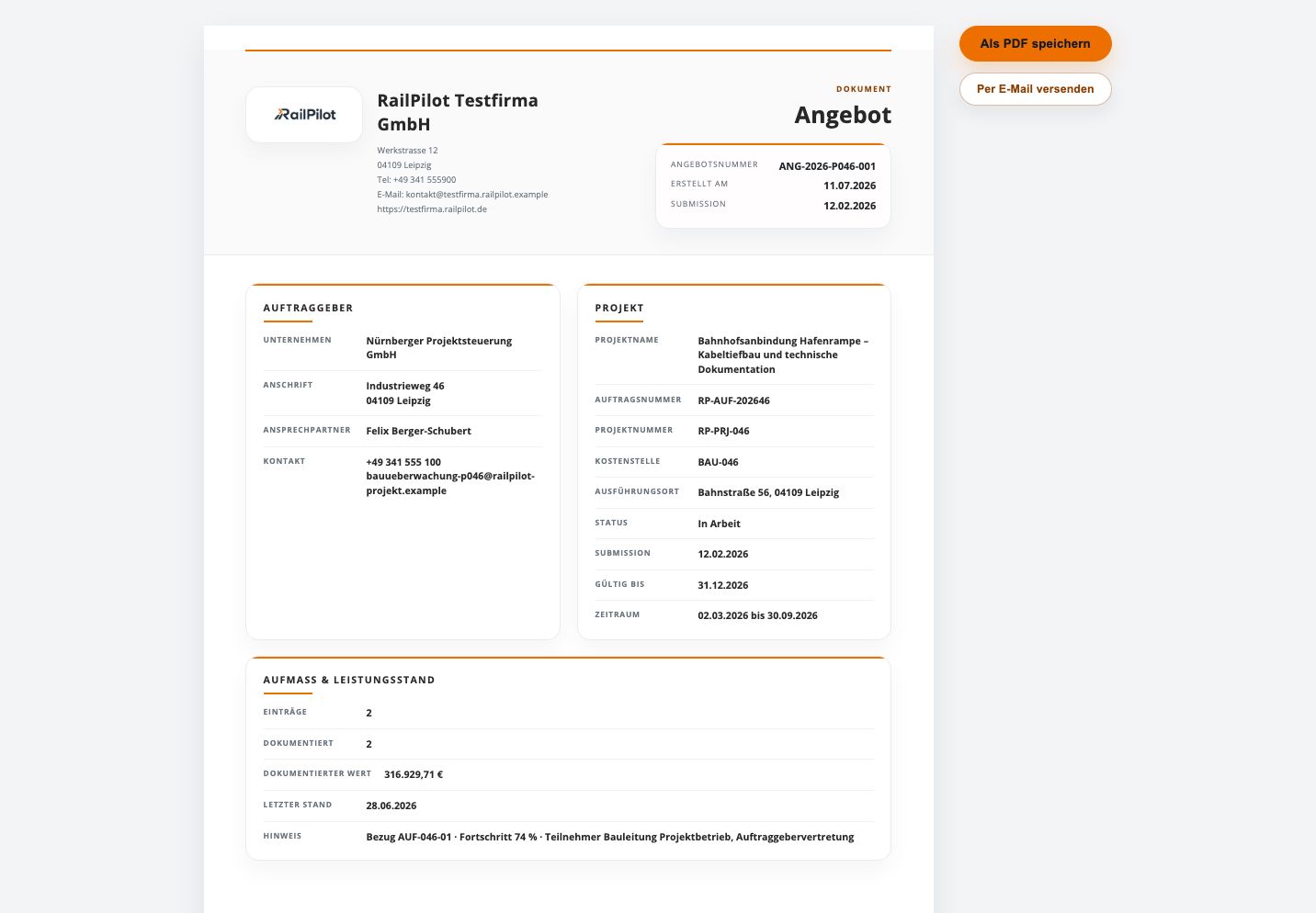The width and height of the screenshot is (1316, 913).
Task: Click the RailPilot logo
Action: (304, 115)
